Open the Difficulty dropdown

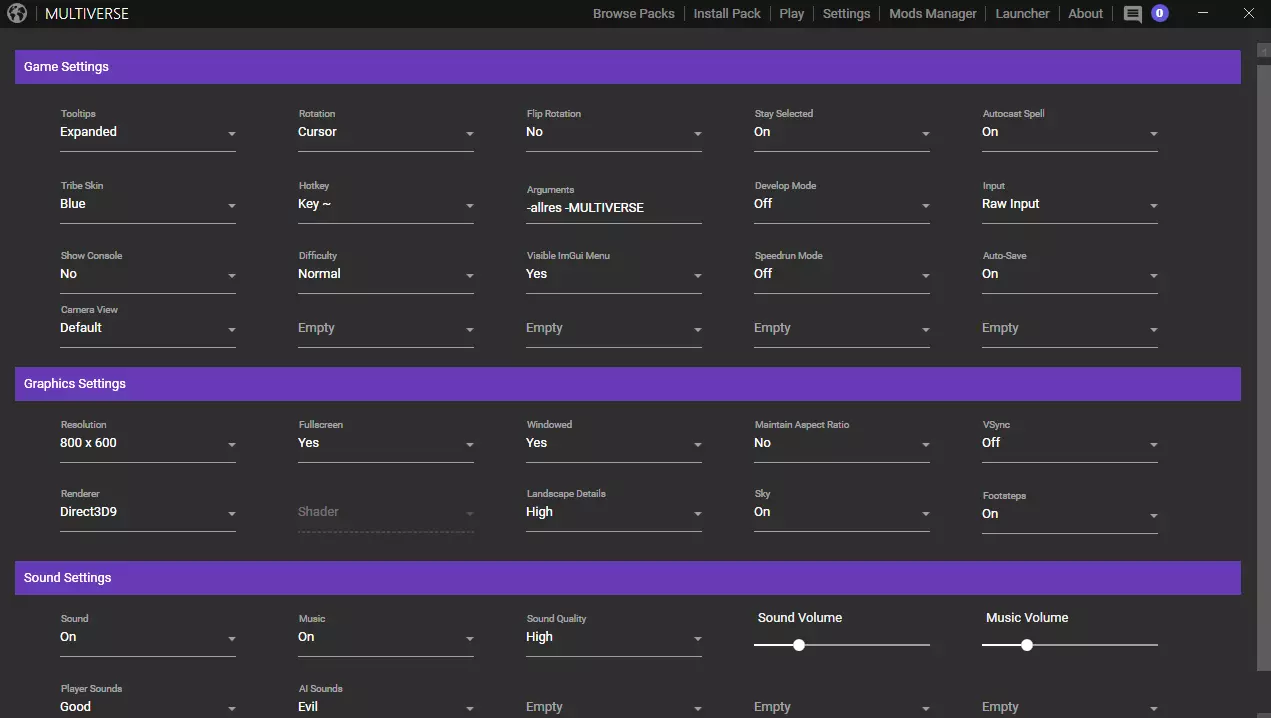tap(386, 274)
